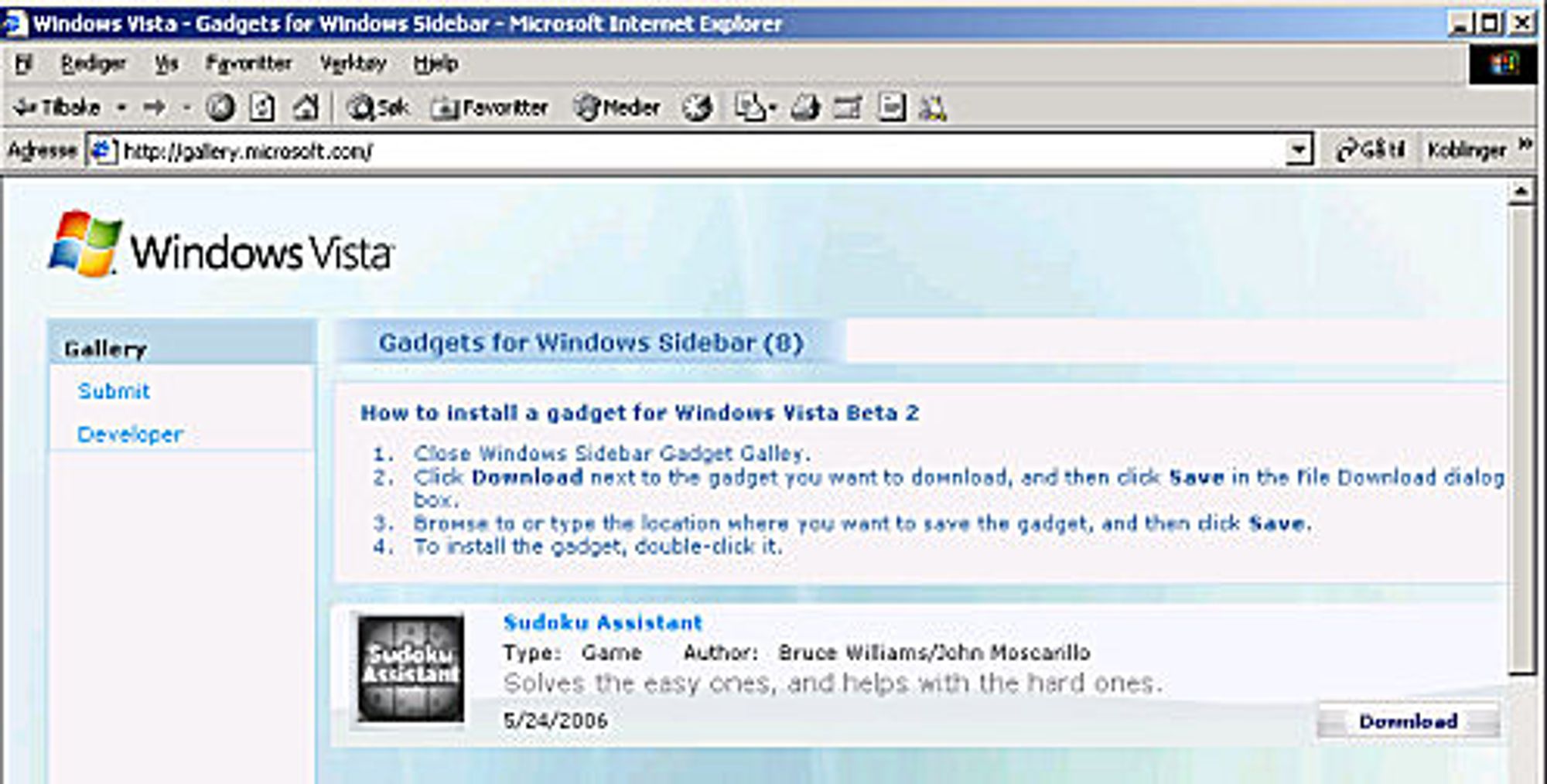Image resolution: width=1547 pixels, height=784 pixels.
Task: Open the Sudoku Assistant title link
Action: coord(603,622)
